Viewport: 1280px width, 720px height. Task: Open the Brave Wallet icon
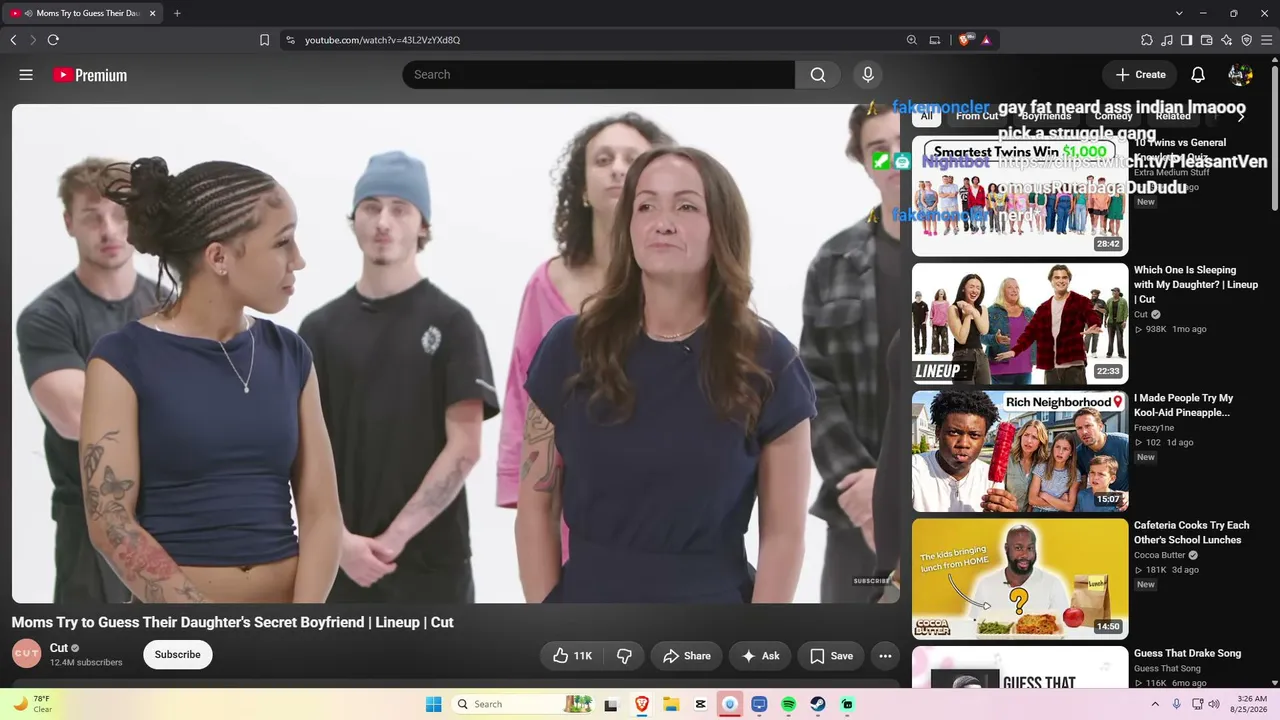pyautogui.click(x=1207, y=40)
